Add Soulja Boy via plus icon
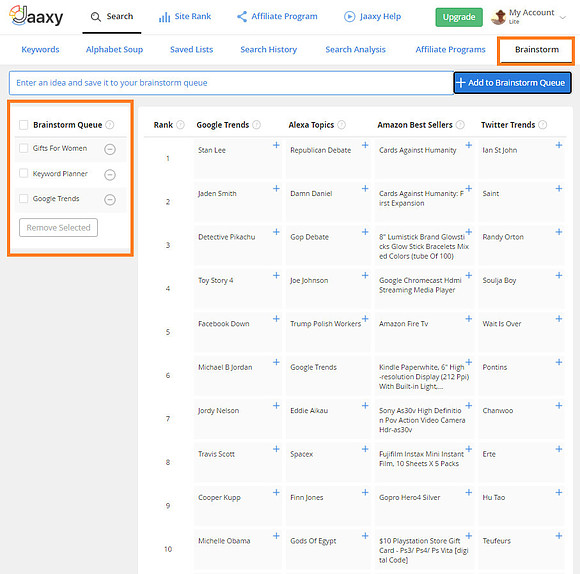Screen dimensions: 580x574 tap(559, 275)
